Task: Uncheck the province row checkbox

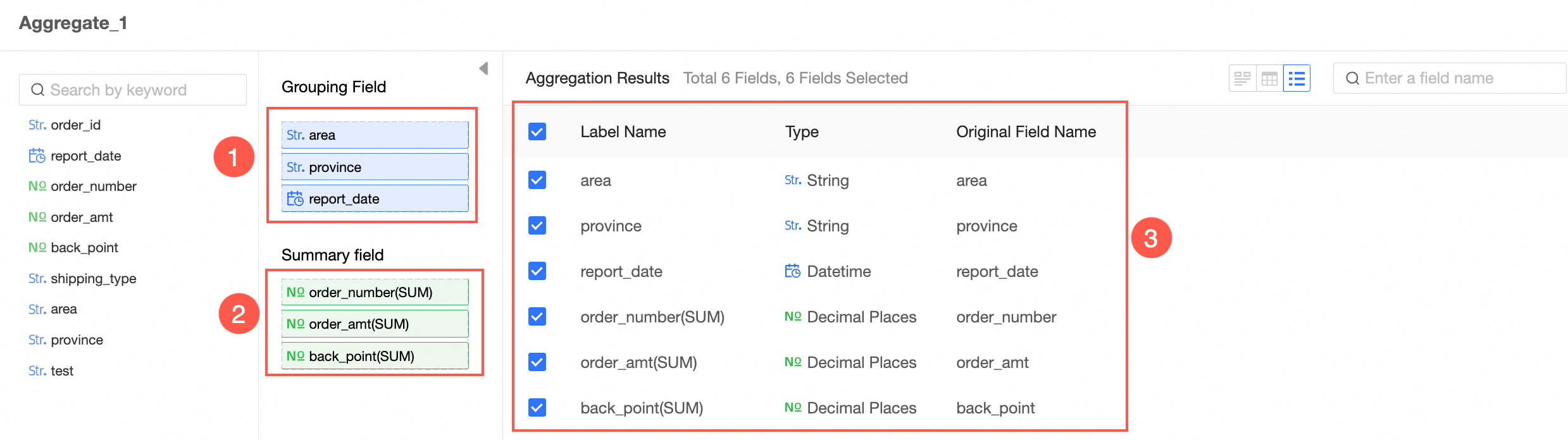Action: [x=537, y=226]
